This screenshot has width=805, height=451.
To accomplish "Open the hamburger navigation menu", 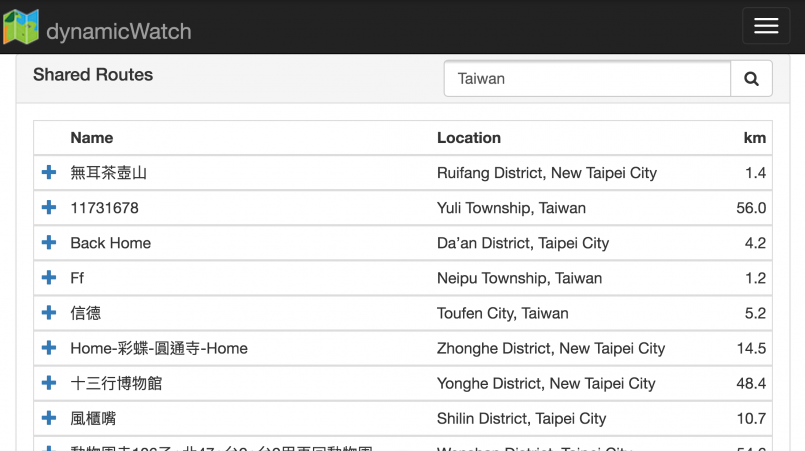I will coord(766,27).
